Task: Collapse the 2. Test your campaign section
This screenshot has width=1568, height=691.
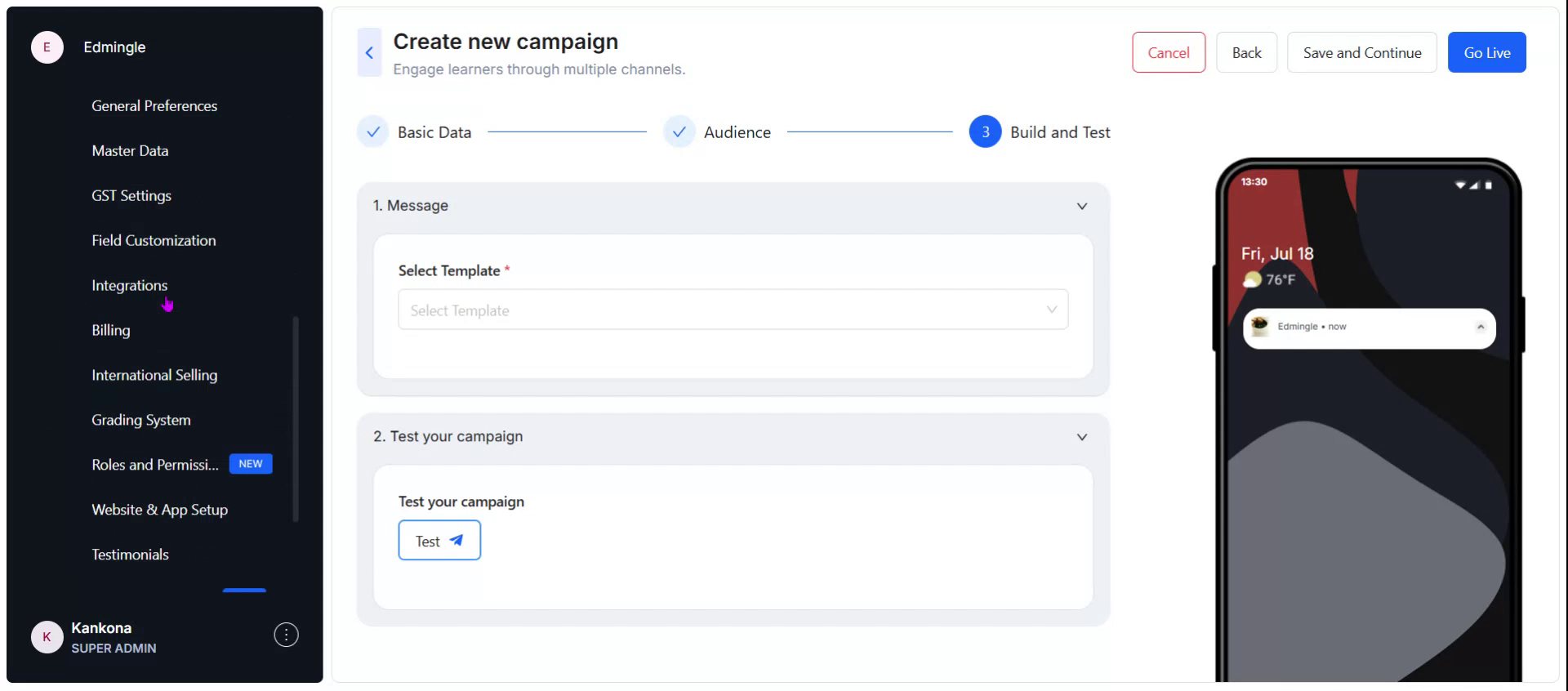Action: [1081, 437]
